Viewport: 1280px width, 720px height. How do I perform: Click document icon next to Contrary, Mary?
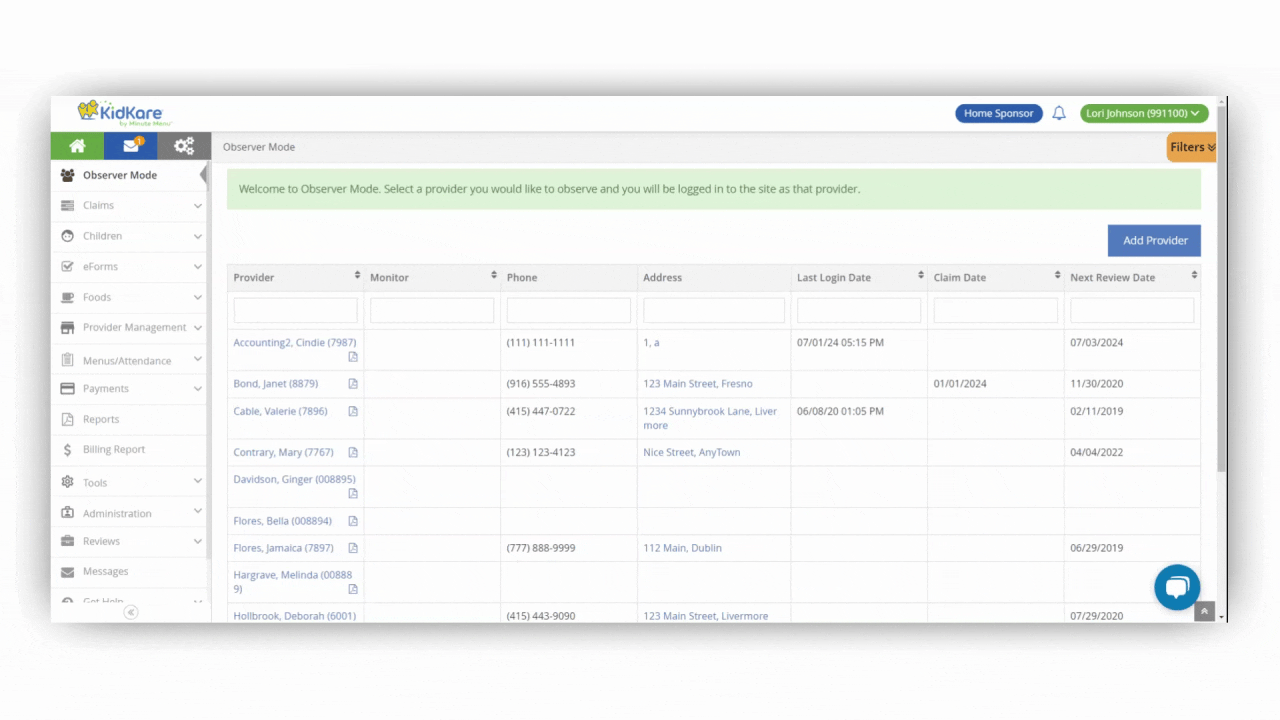coord(353,453)
